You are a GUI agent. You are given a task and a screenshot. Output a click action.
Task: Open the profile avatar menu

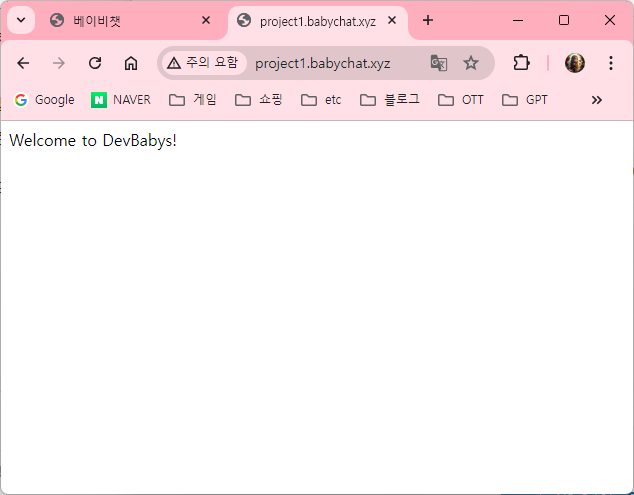click(575, 63)
